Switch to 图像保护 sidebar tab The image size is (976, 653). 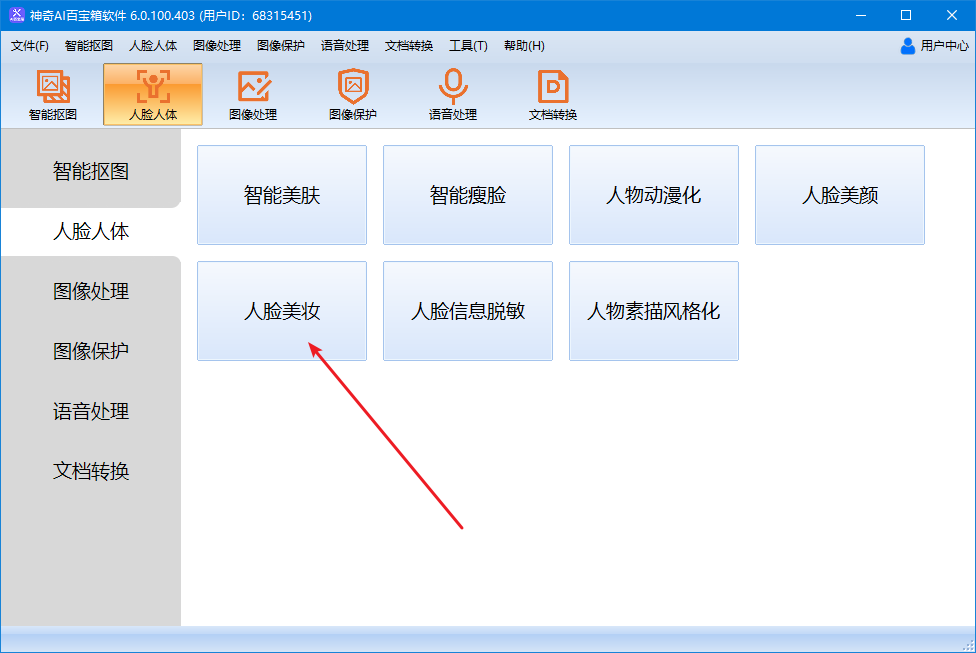click(91, 351)
